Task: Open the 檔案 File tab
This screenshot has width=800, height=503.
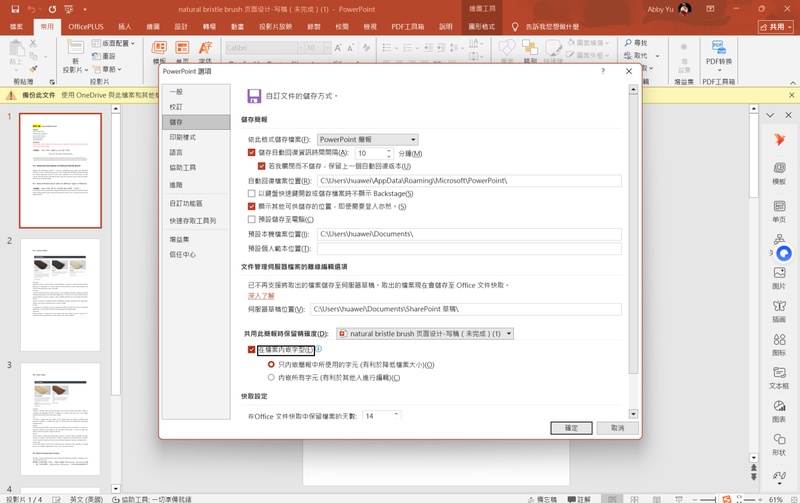Action: pos(16,27)
